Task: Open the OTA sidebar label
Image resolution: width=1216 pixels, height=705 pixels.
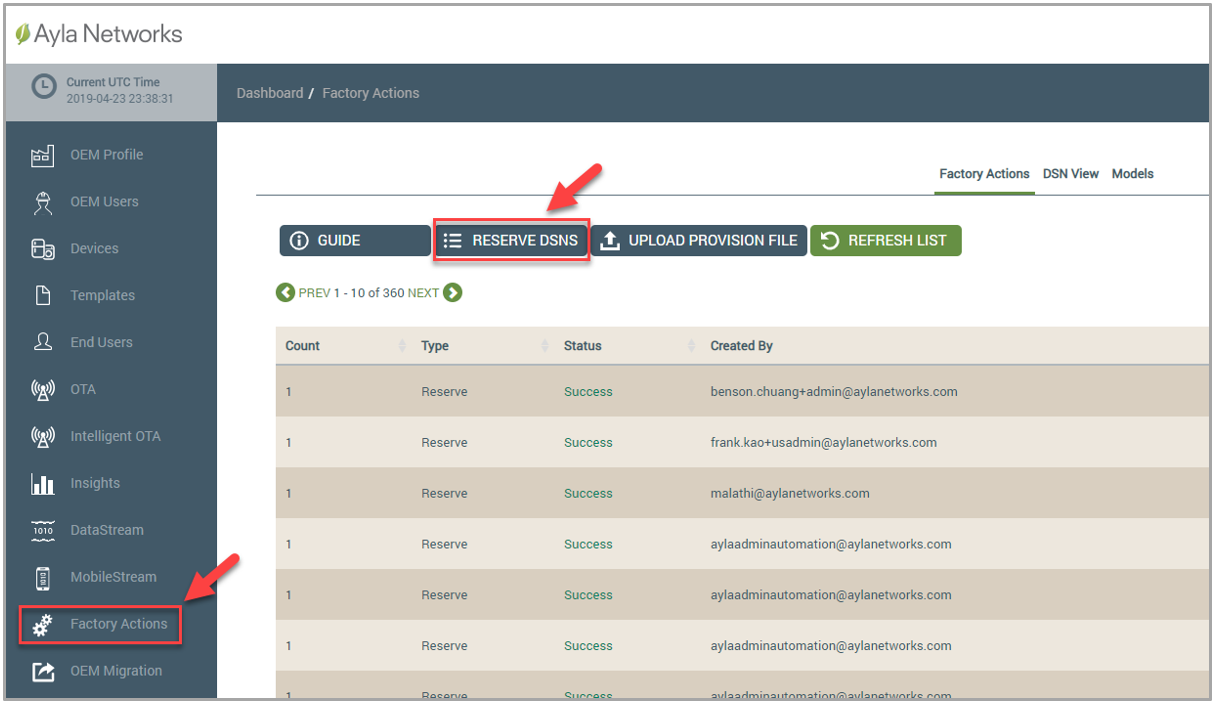Action: coord(83,389)
